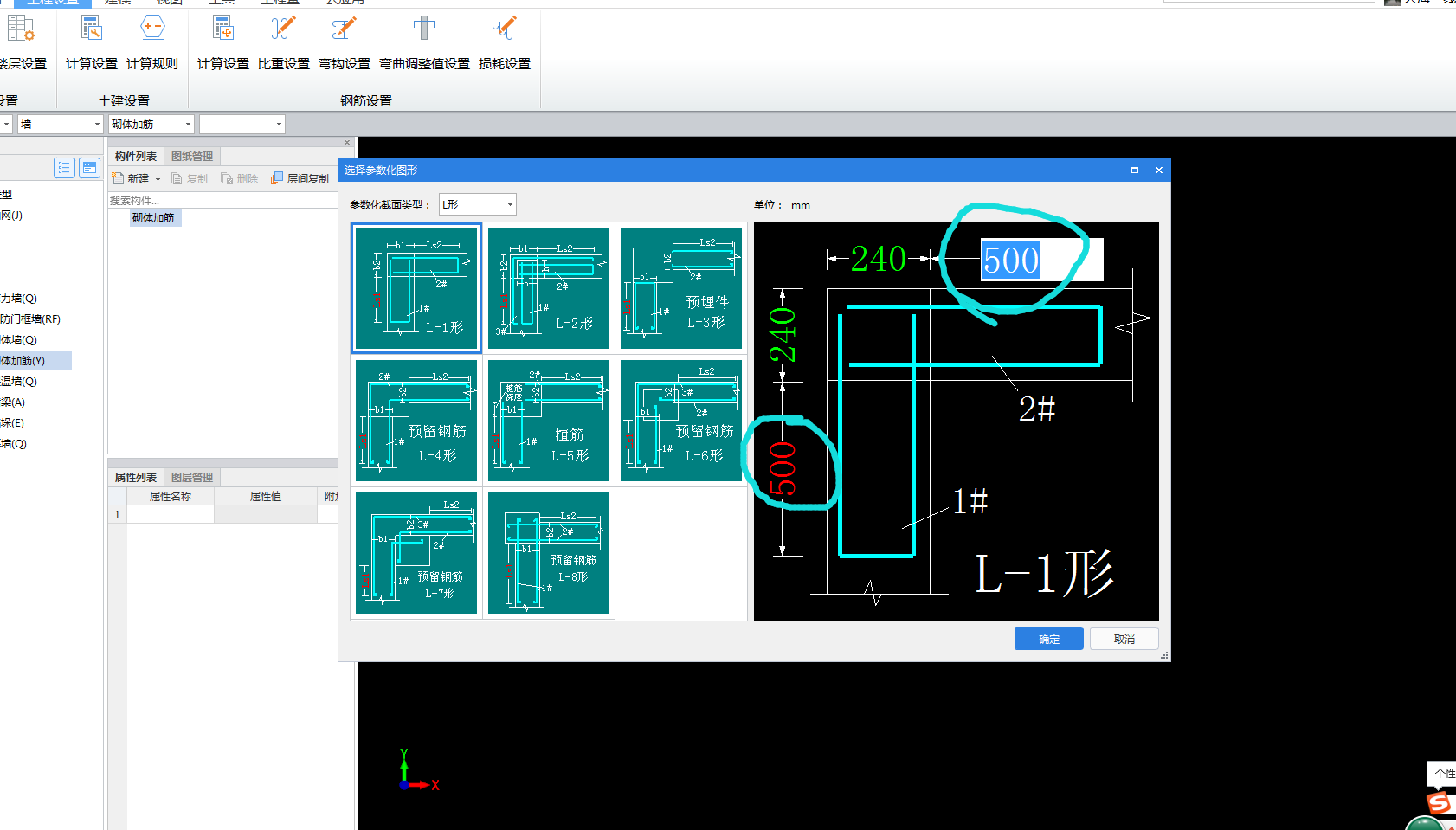Open the 墙 category dropdown

point(61,125)
